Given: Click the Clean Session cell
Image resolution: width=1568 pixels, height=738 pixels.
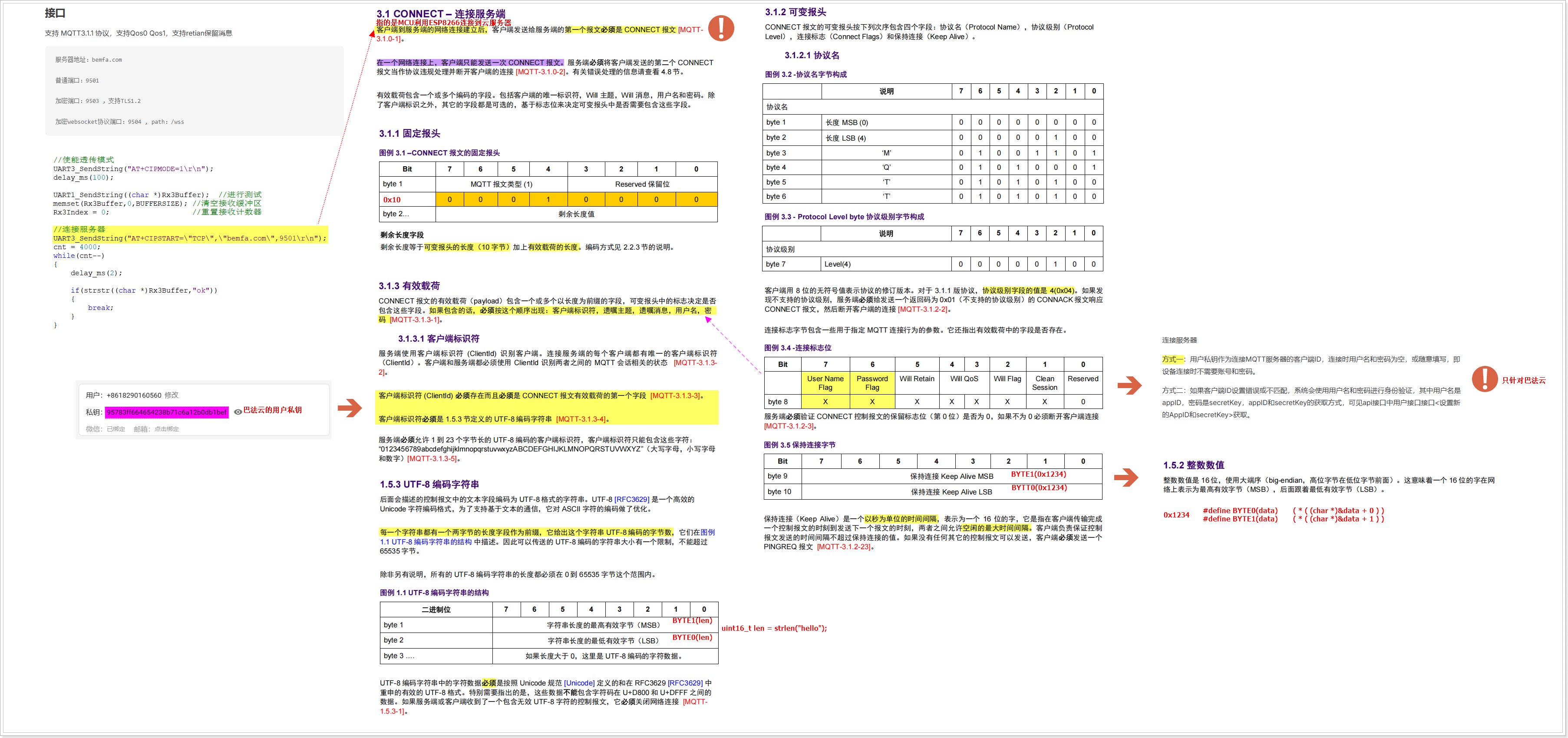Looking at the screenshot, I should pos(1044,383).
